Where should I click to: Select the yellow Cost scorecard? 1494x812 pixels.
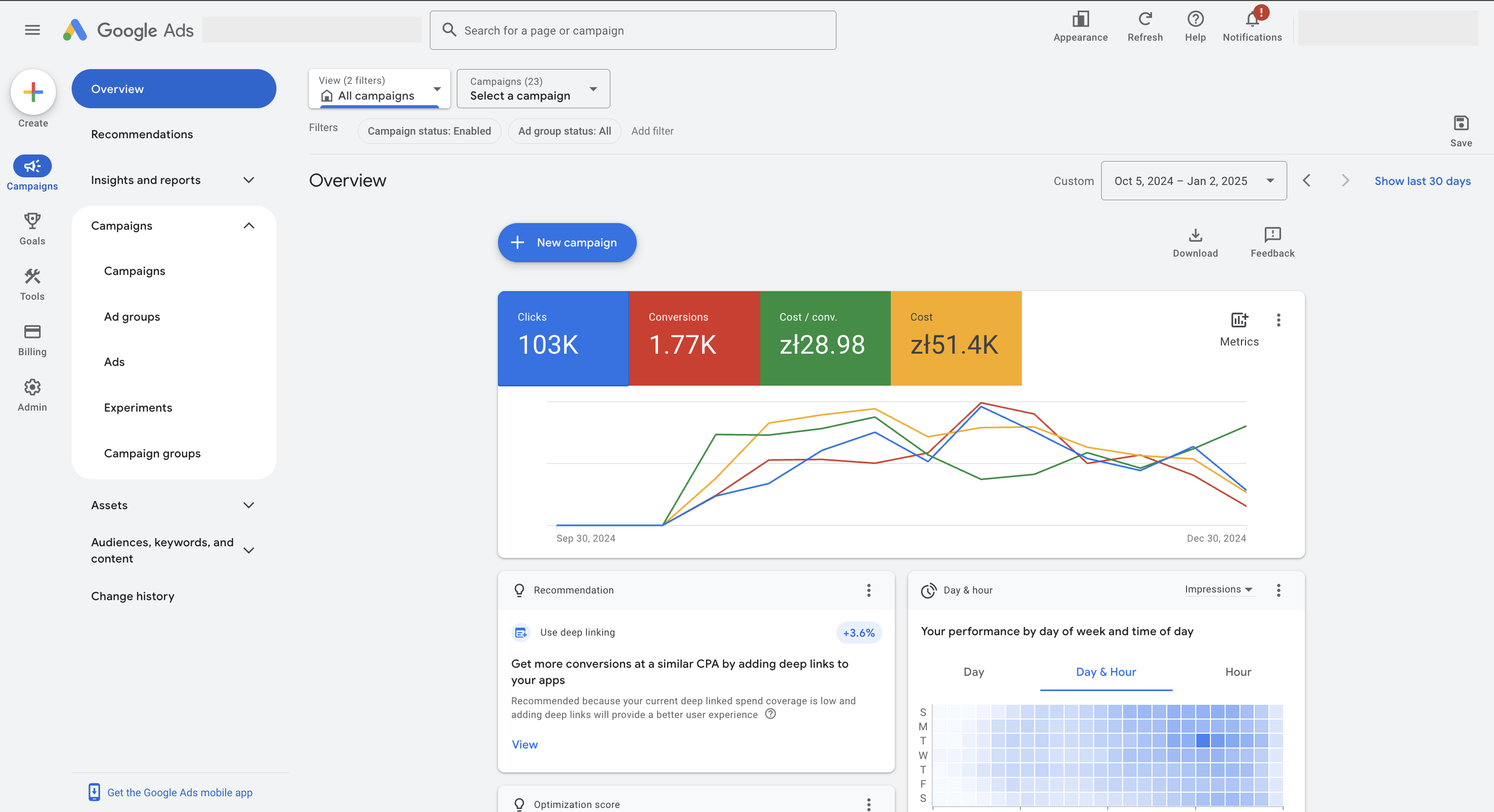click(956, 338)
